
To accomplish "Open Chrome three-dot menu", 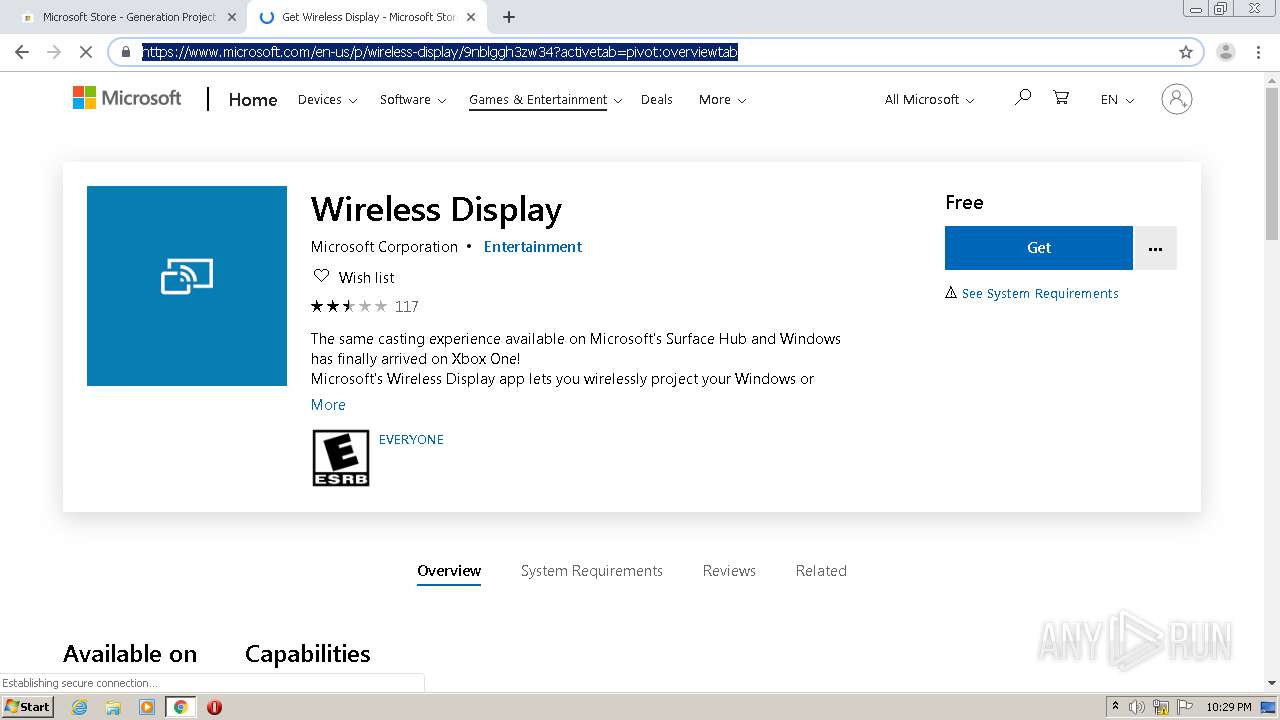I will point(1258,52).
